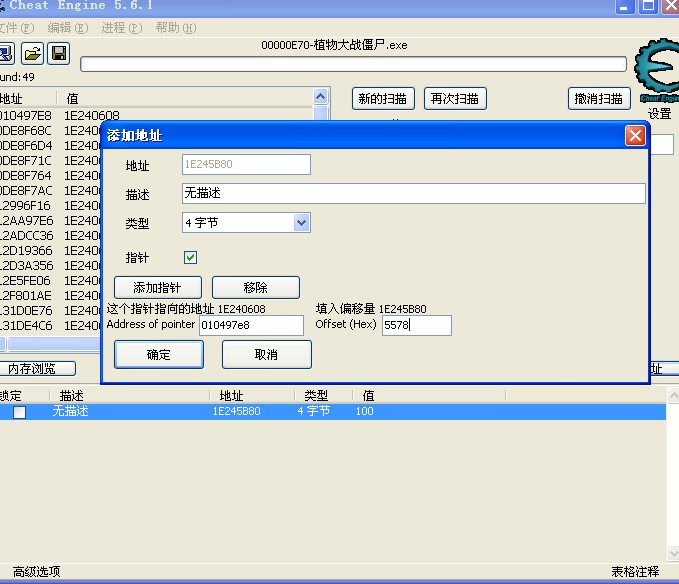
Task: Click the 再次扫描 button
Action: [455, 99]
